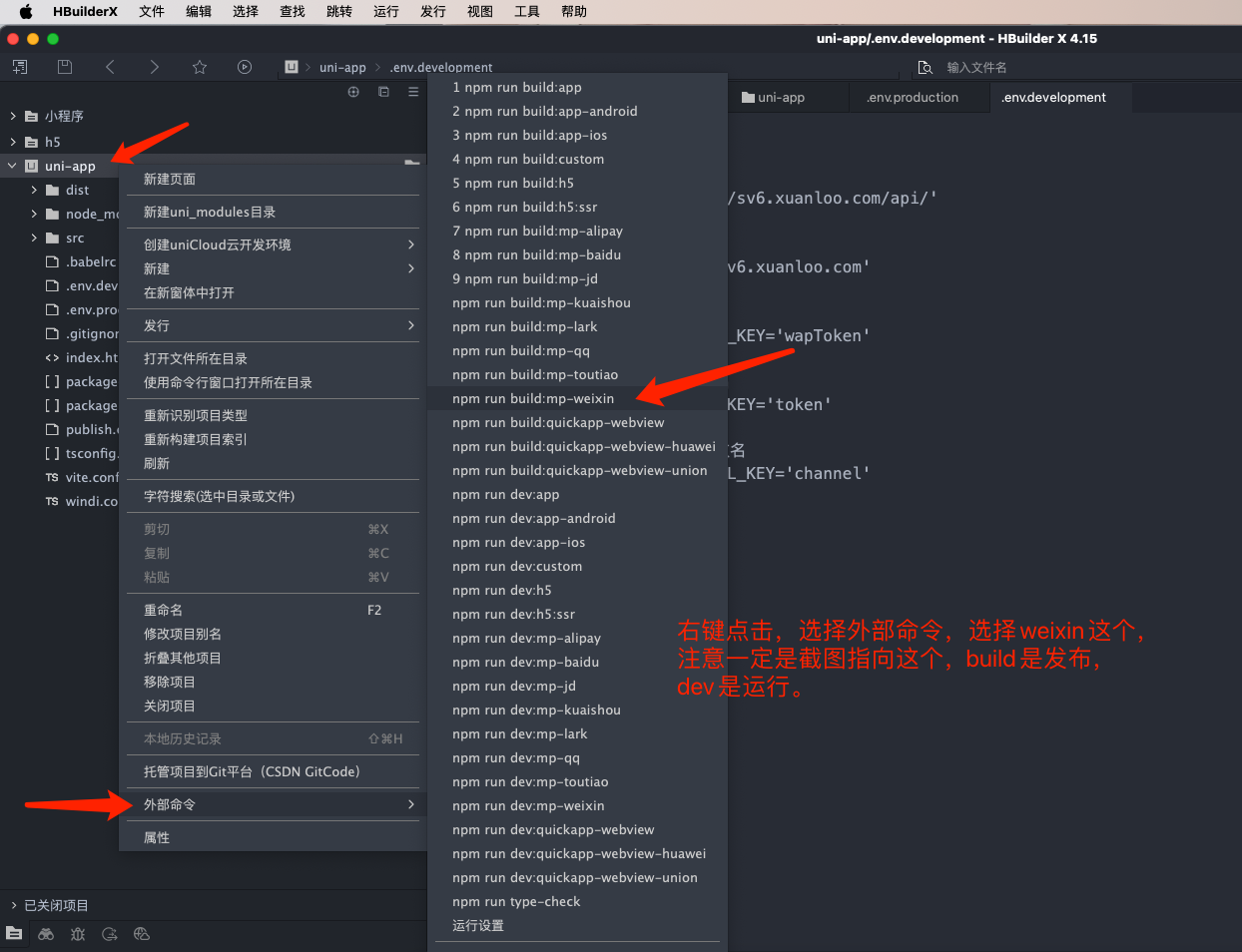Viewport: 1242px width, 952px height.
Task: Expand the node_mo folder chevron
Action: tap(34, 214)
